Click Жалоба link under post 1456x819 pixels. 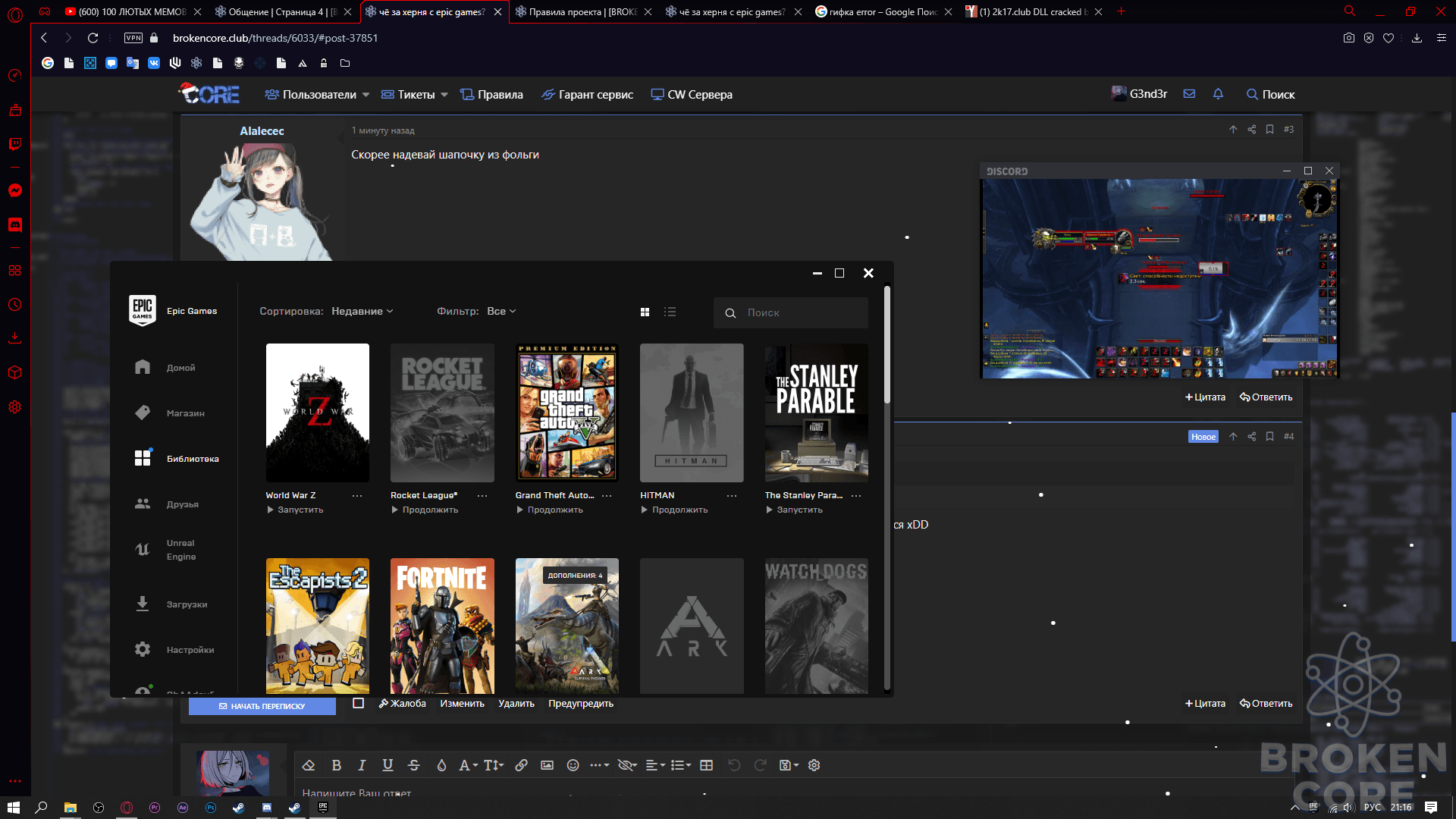(402, 704)
